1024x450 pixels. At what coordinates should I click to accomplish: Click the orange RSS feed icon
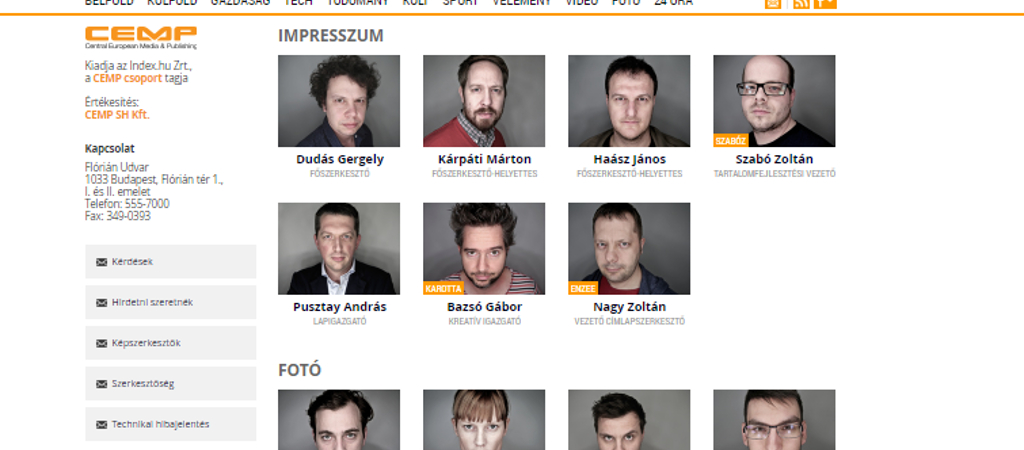coord(801,3)
